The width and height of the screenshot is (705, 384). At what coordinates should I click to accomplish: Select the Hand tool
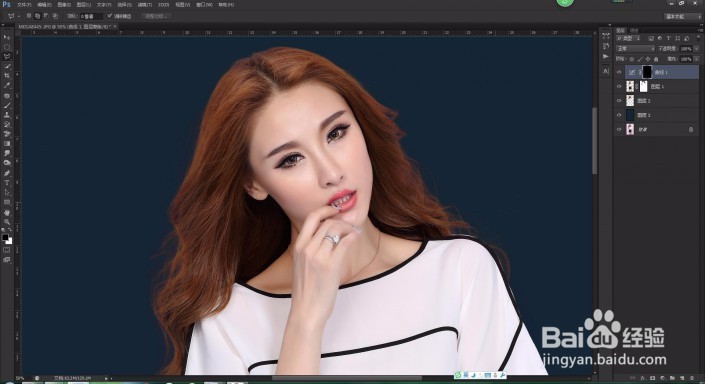point(7,212)
